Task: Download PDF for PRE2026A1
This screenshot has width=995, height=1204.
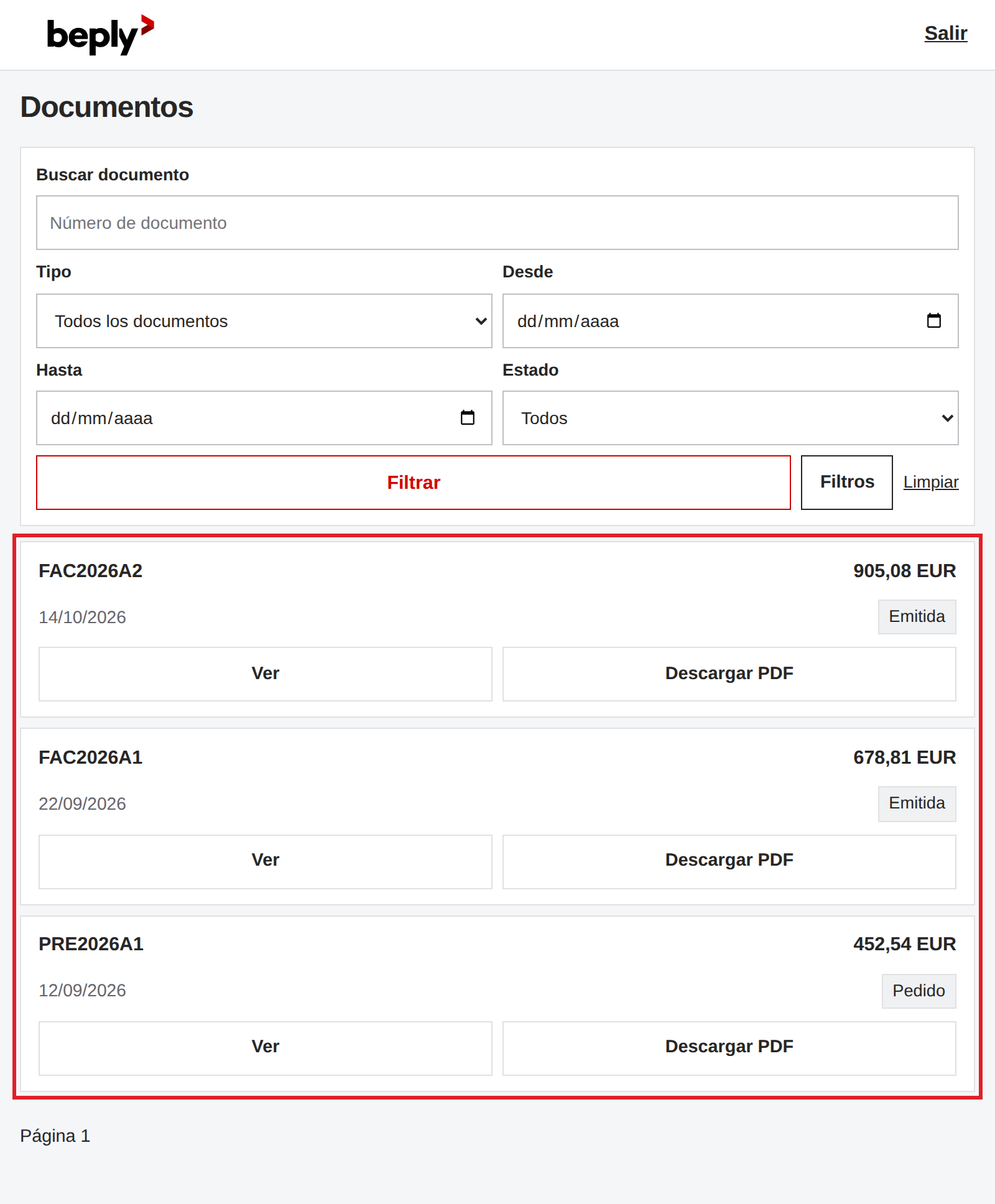Action: click(x=729, y=1049)
